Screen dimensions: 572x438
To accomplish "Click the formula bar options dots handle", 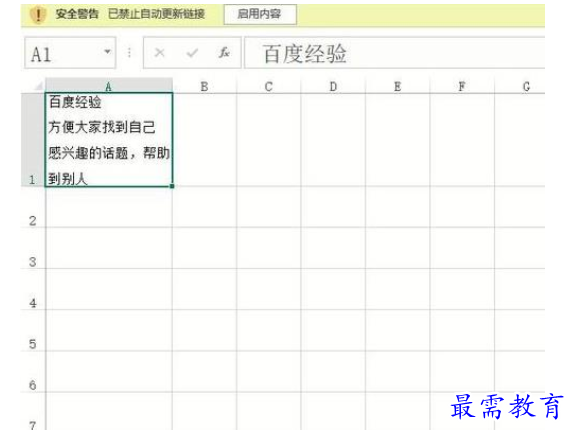I will click(x=129, y=53).
